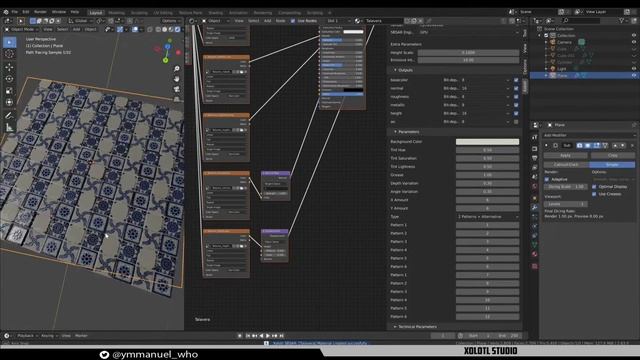
Task: Switch to the Layout workspace tab
Action: coord(96,13)
